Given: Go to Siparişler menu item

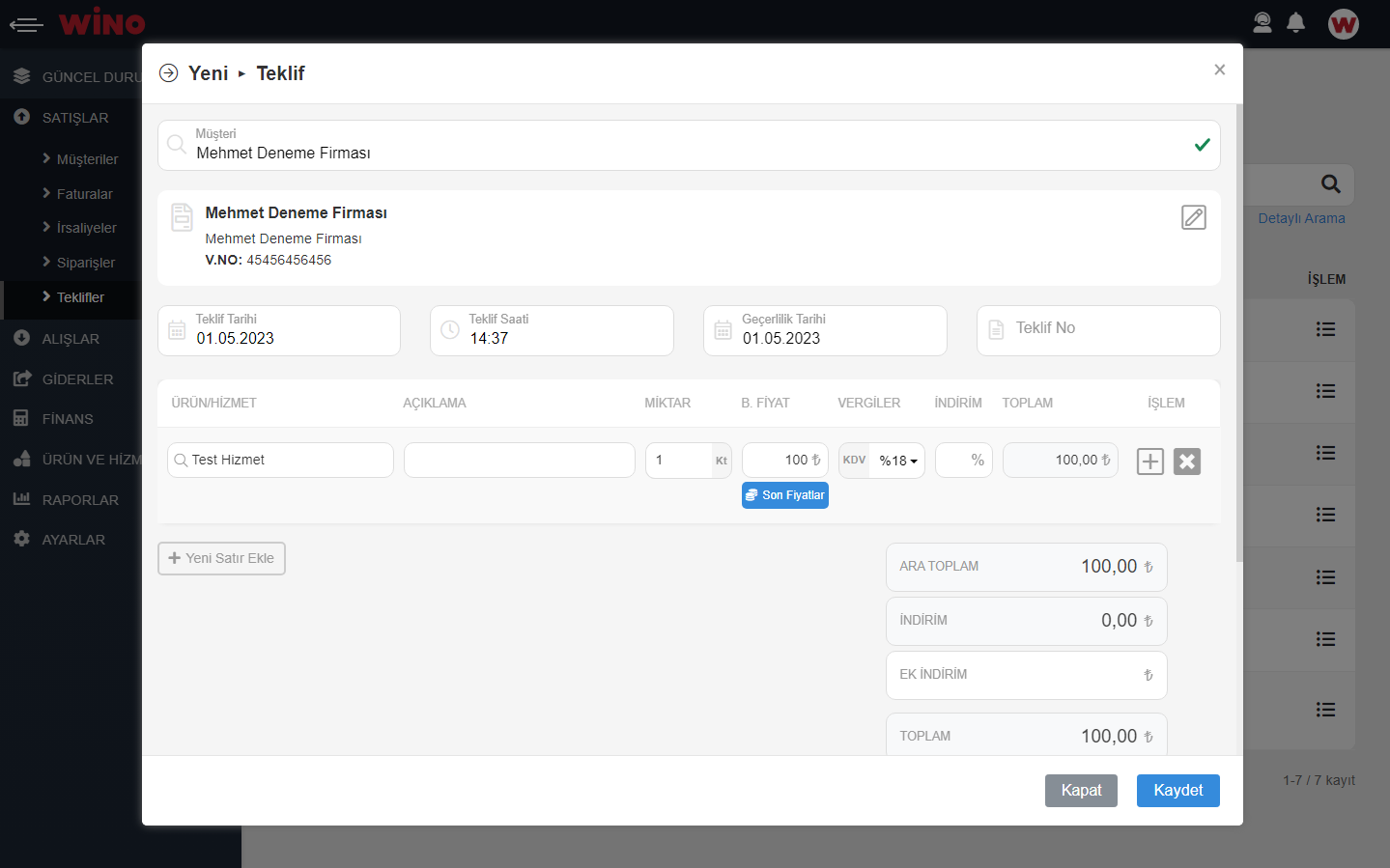Looking at the screenshot, I should pos(85,263).
